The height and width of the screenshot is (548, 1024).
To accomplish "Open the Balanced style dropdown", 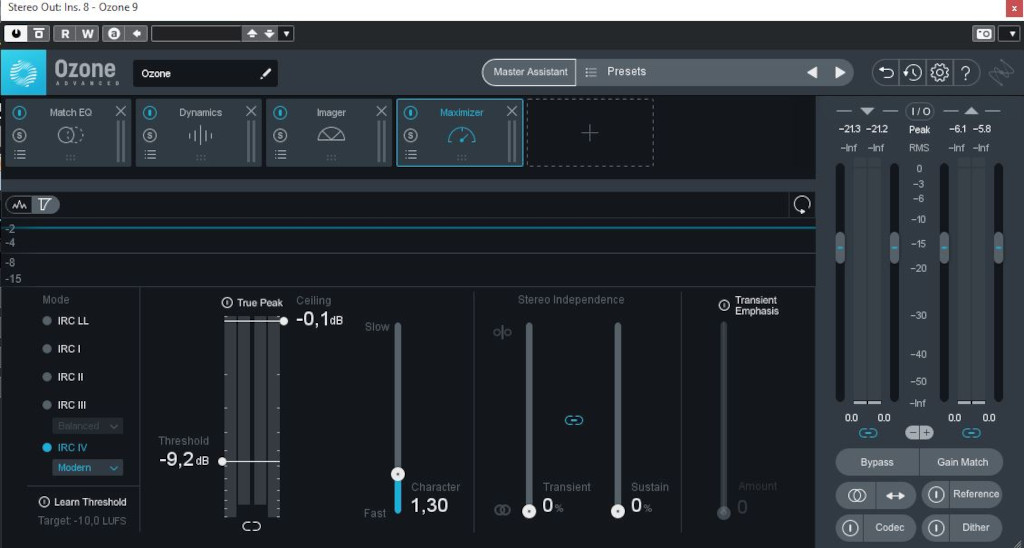I will [x=88, y=426].
